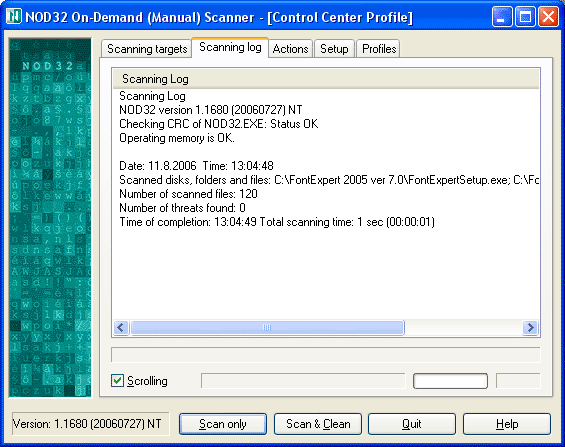The width and height of the screenshot is (565, 447).
Task: Open the Scanning targets tab
Action: coord(146,49)
